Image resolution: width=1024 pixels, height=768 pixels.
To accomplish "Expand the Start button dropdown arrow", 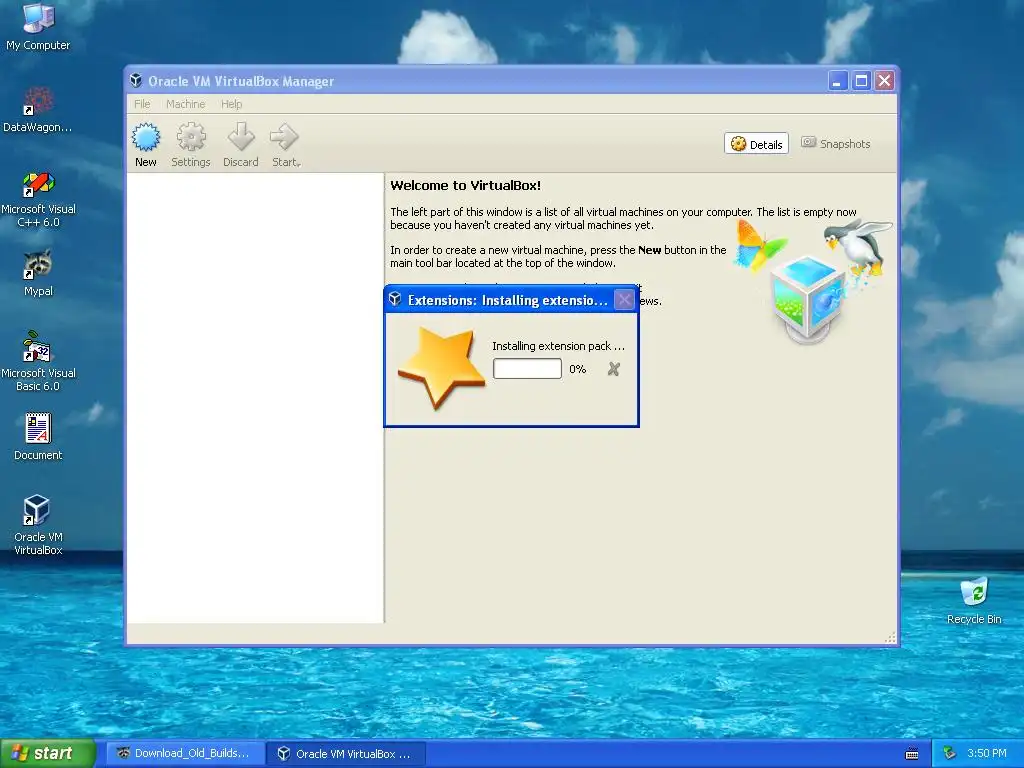I will (299, 163).
